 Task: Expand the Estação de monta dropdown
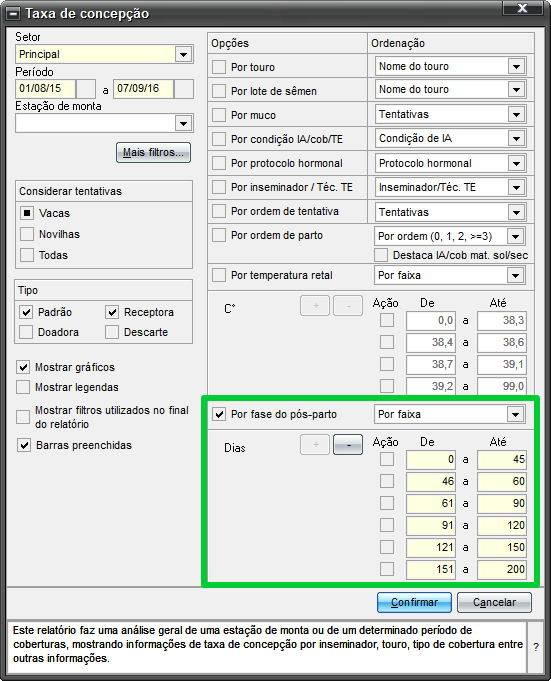(x=183, y=123)
